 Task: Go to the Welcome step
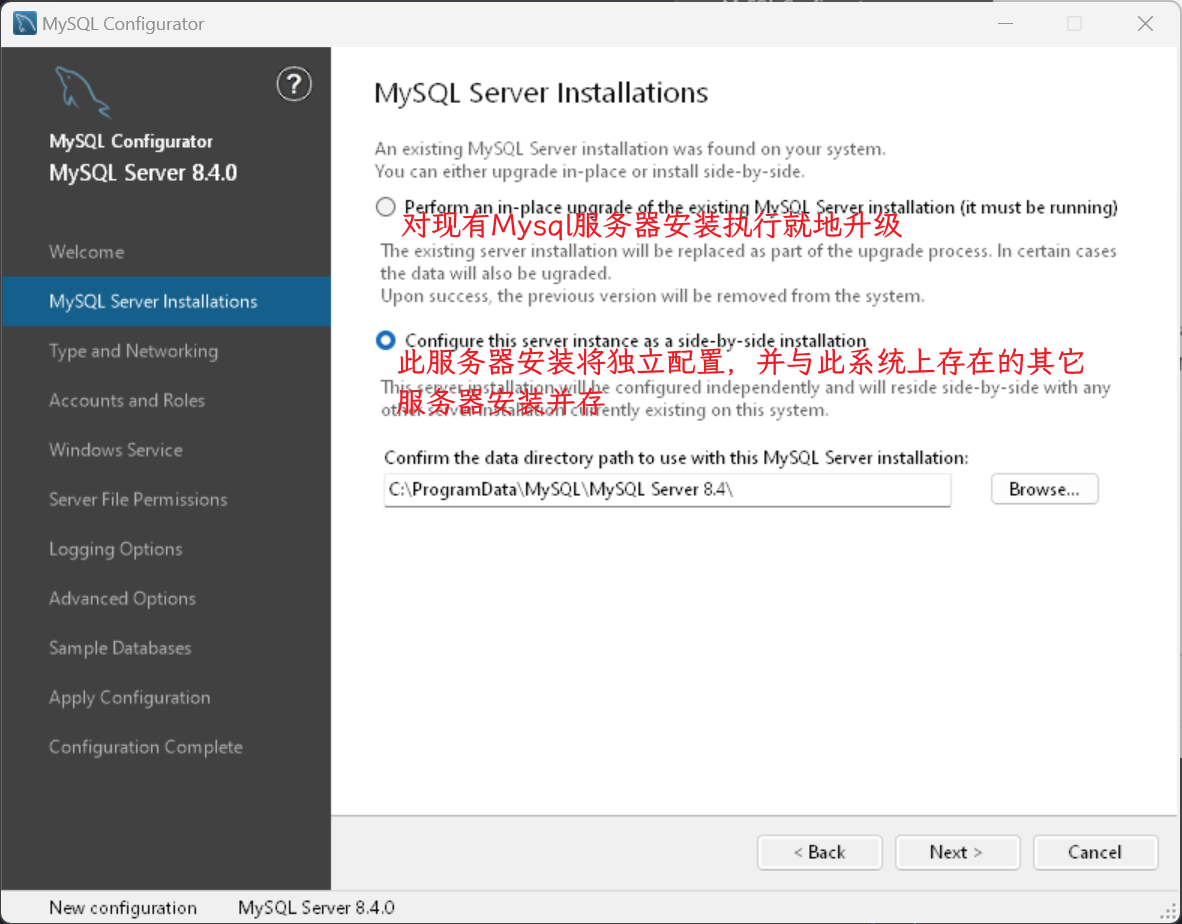tap(87, 252)
